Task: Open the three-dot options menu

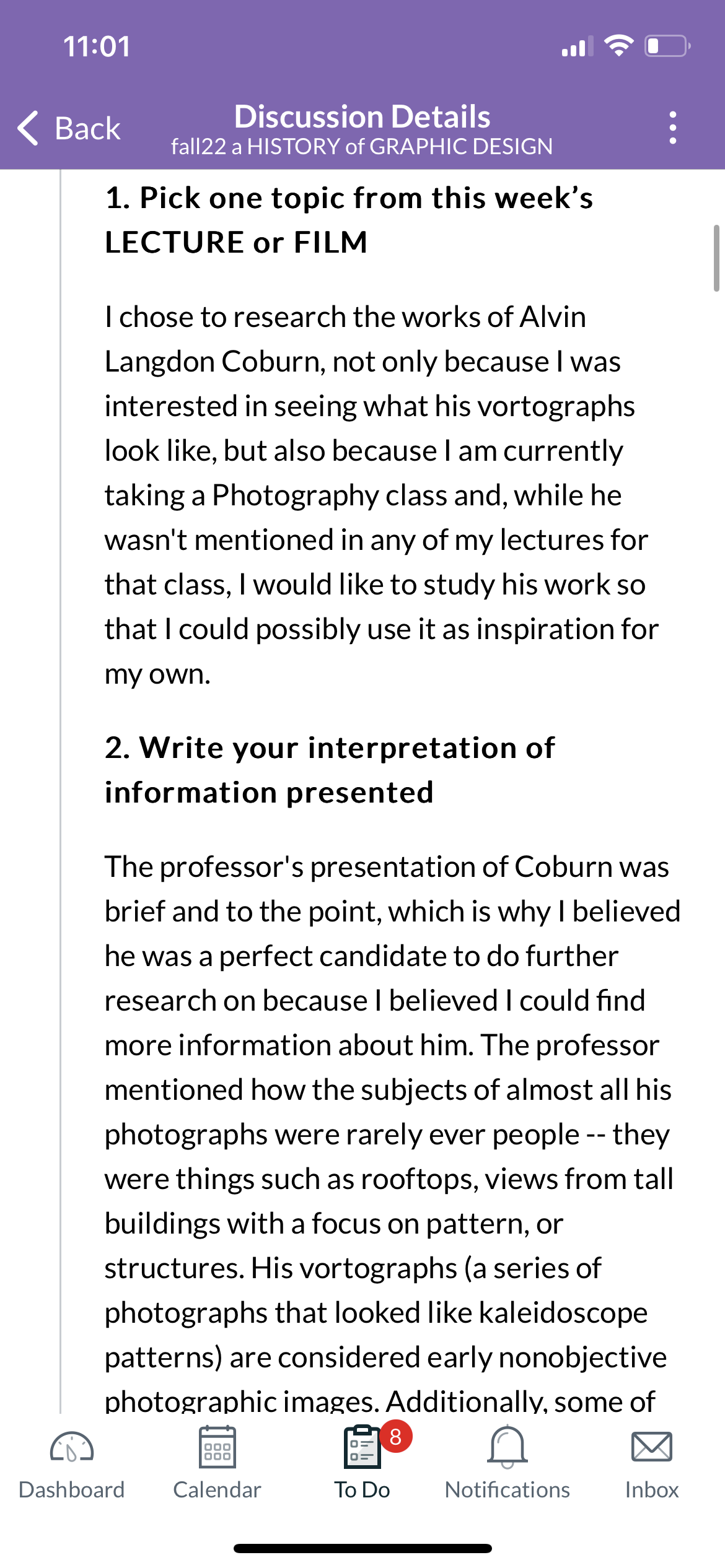Action: 673,128
